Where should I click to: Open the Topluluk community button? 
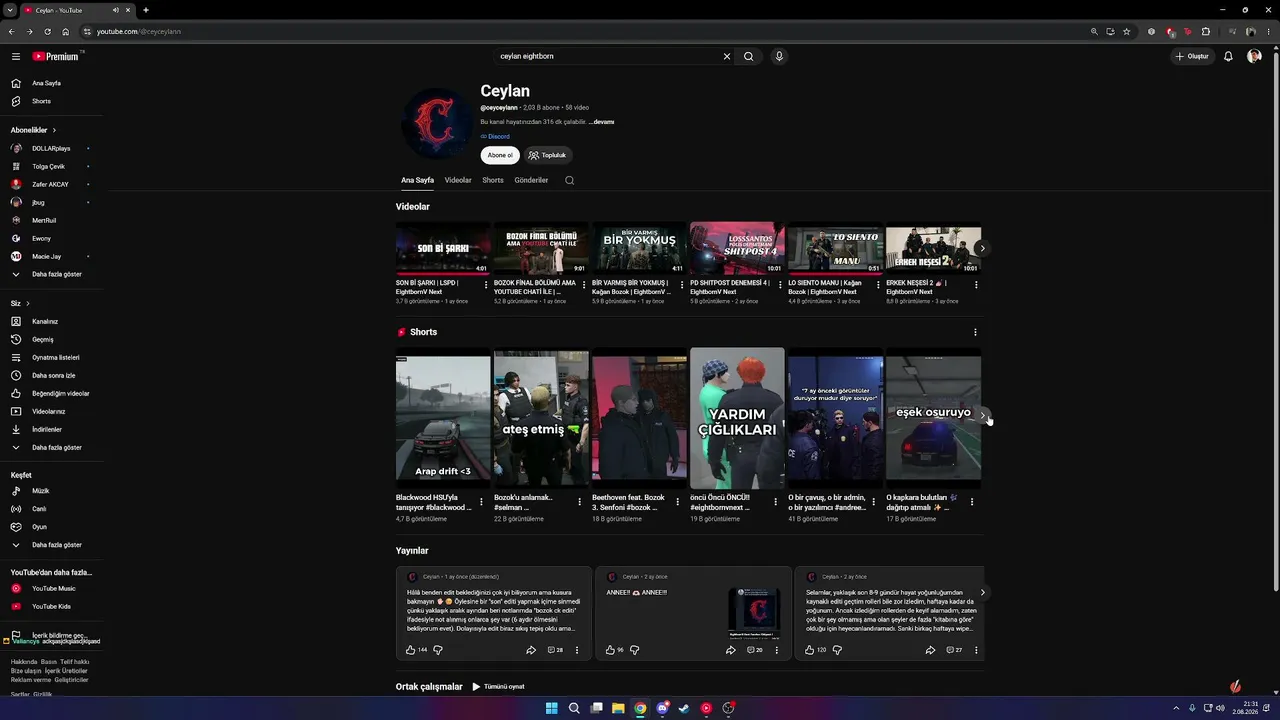click(548, 155)
